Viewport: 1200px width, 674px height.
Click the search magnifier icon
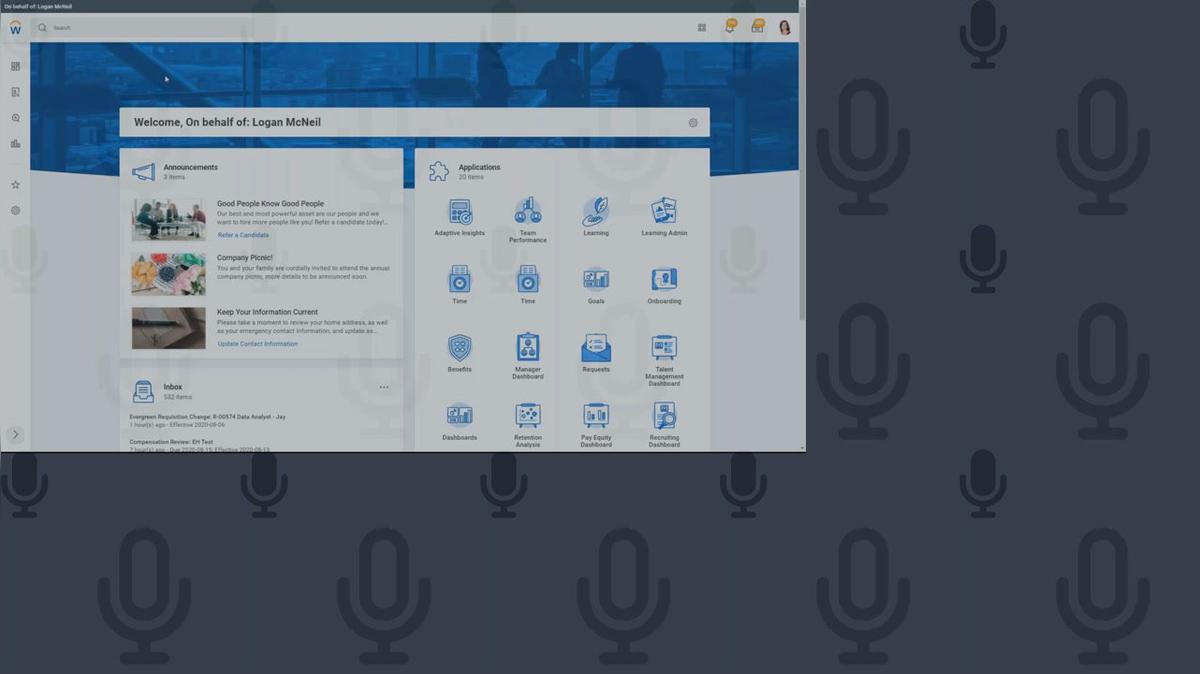point(42,28)
